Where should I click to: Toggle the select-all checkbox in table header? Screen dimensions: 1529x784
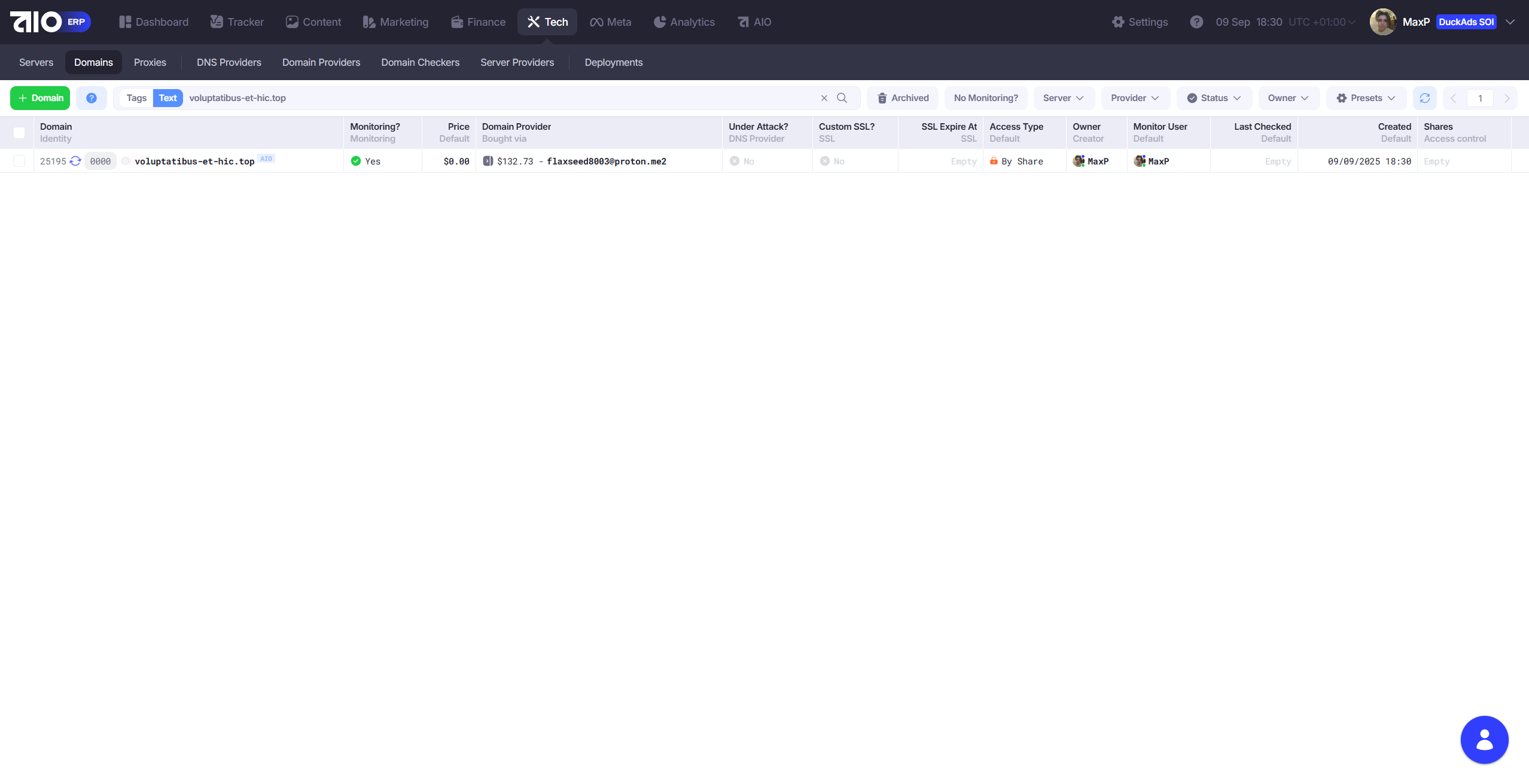pyautogui.click(x=19, y=133)
